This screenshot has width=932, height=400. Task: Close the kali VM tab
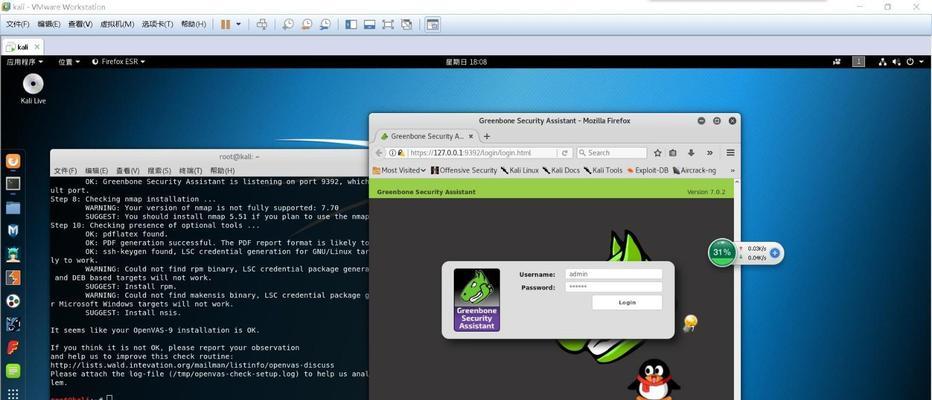tap(37, 47)
